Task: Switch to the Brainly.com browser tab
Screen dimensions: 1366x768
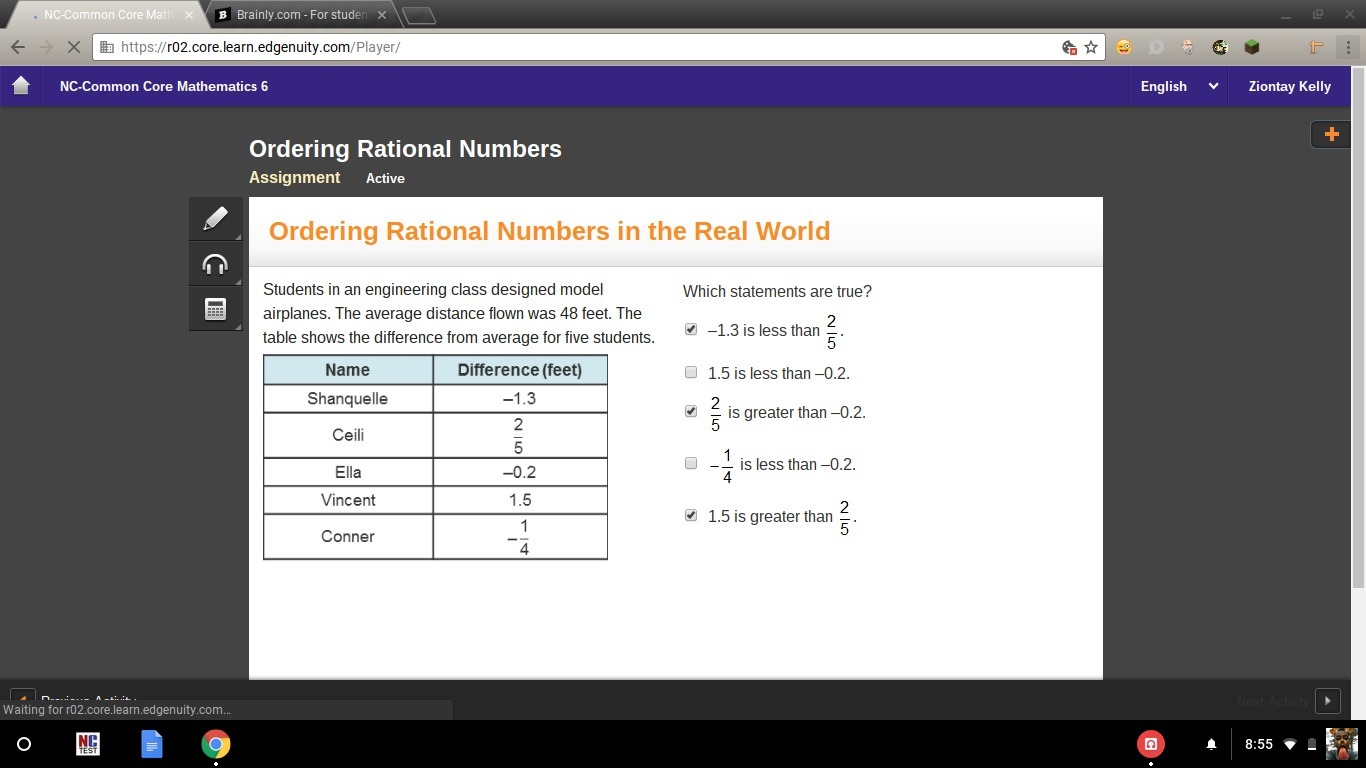Action: click(x=300, y=15)
